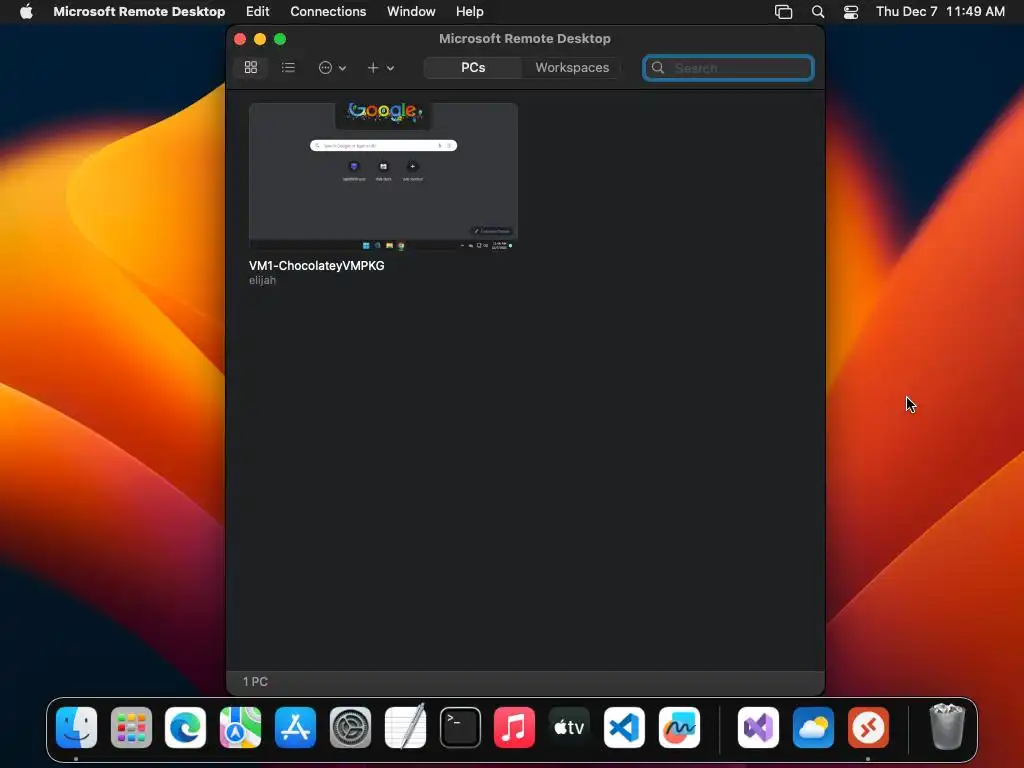The image size is (1024, 768).
Task: Open the VM1-ChocolateyVMPKG thumbnail
Action: (383, 176)
